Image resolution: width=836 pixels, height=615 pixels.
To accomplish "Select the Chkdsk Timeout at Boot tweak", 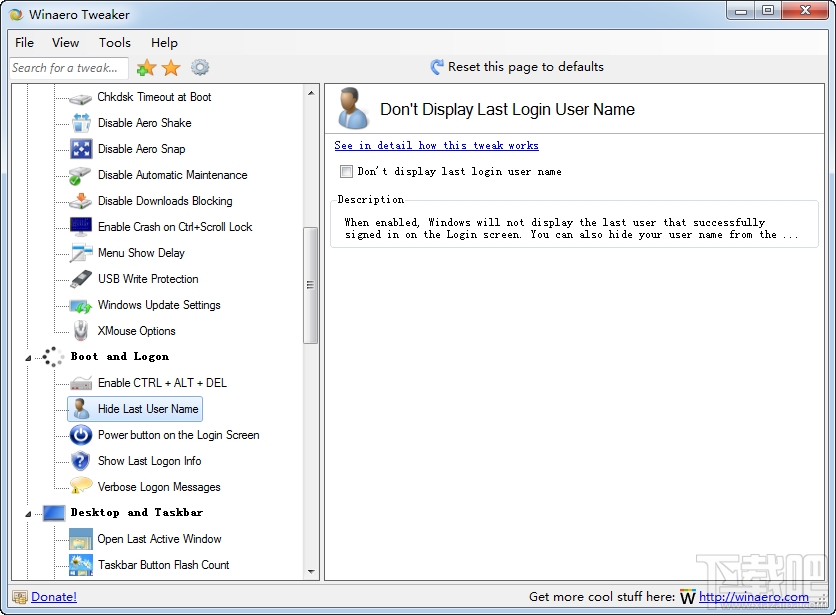I will pyautogui.click(x=154, y=97).
